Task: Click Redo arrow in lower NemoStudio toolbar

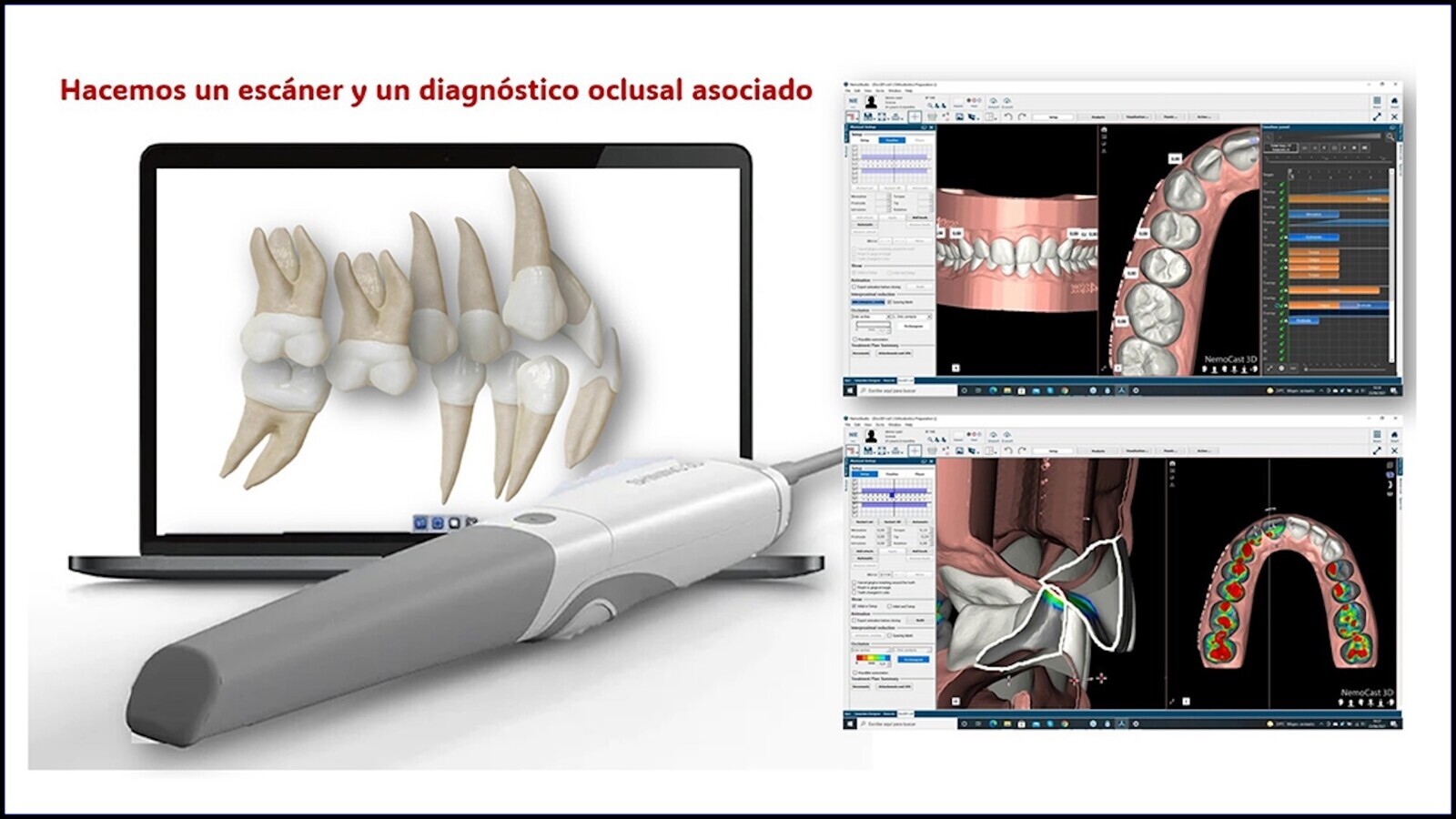Action: (1022, 450)
